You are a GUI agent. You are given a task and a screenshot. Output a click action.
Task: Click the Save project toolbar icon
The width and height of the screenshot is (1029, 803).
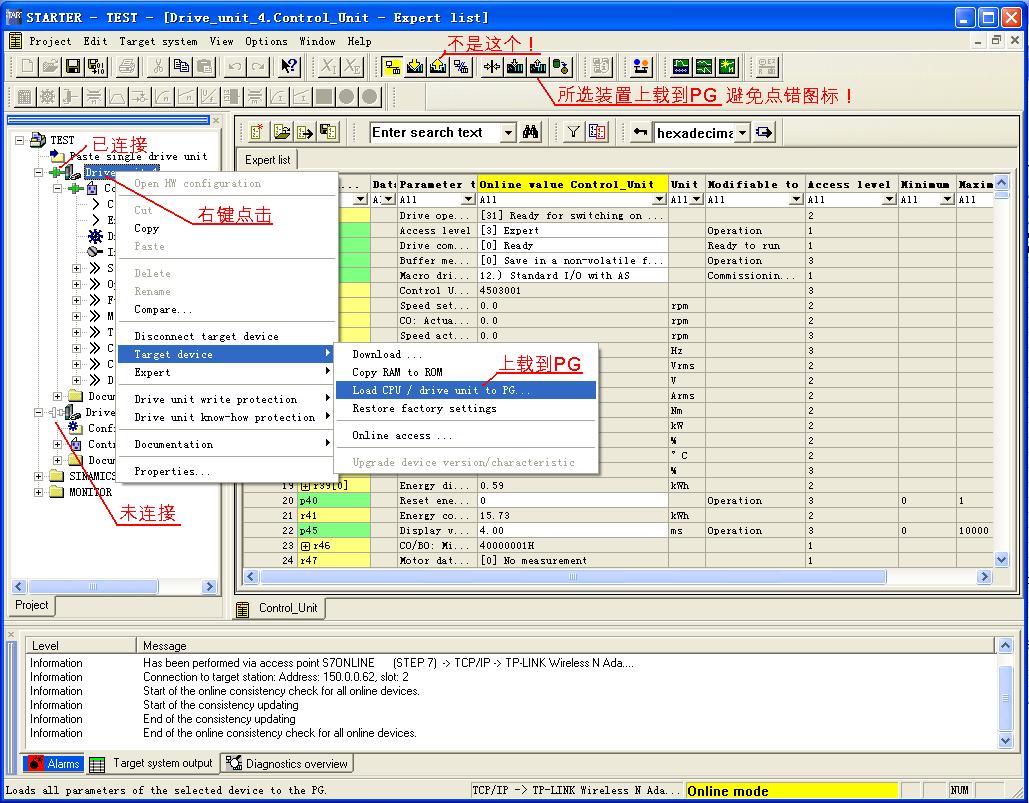click(73, 66)
